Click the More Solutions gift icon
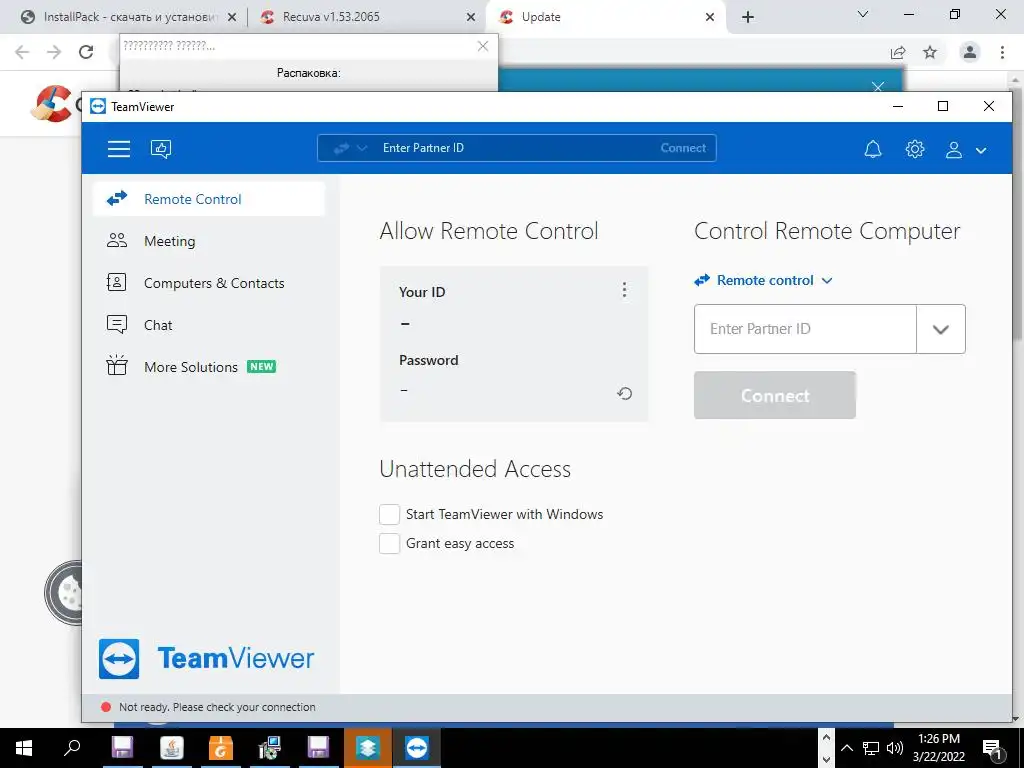The image size is (1024, 768). click(117, 365)
